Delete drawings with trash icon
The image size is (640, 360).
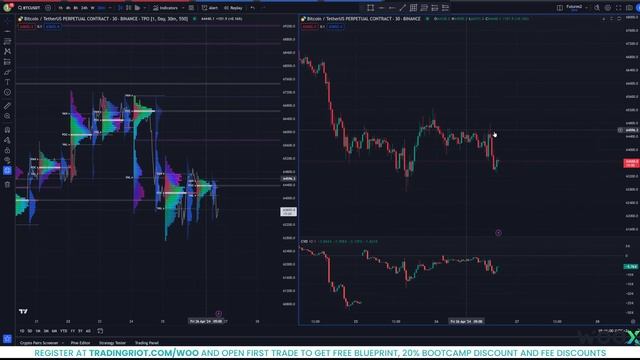(7, 184)
